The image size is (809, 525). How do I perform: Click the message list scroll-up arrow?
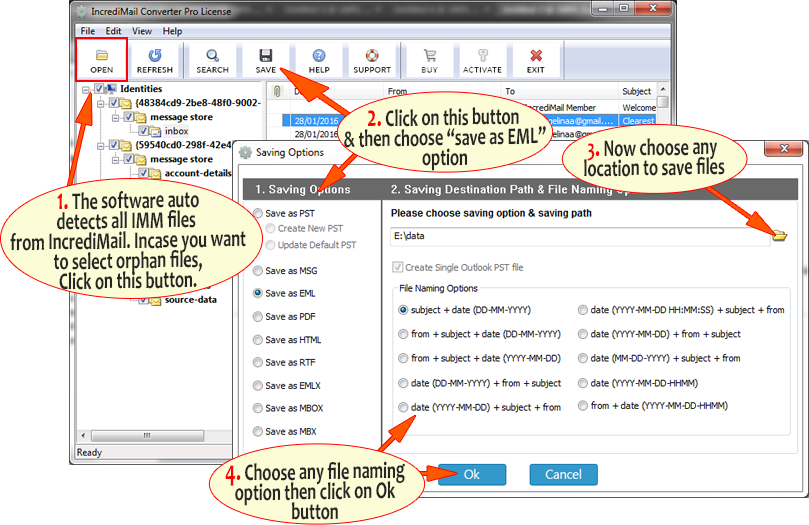click(x=663, y=89)
